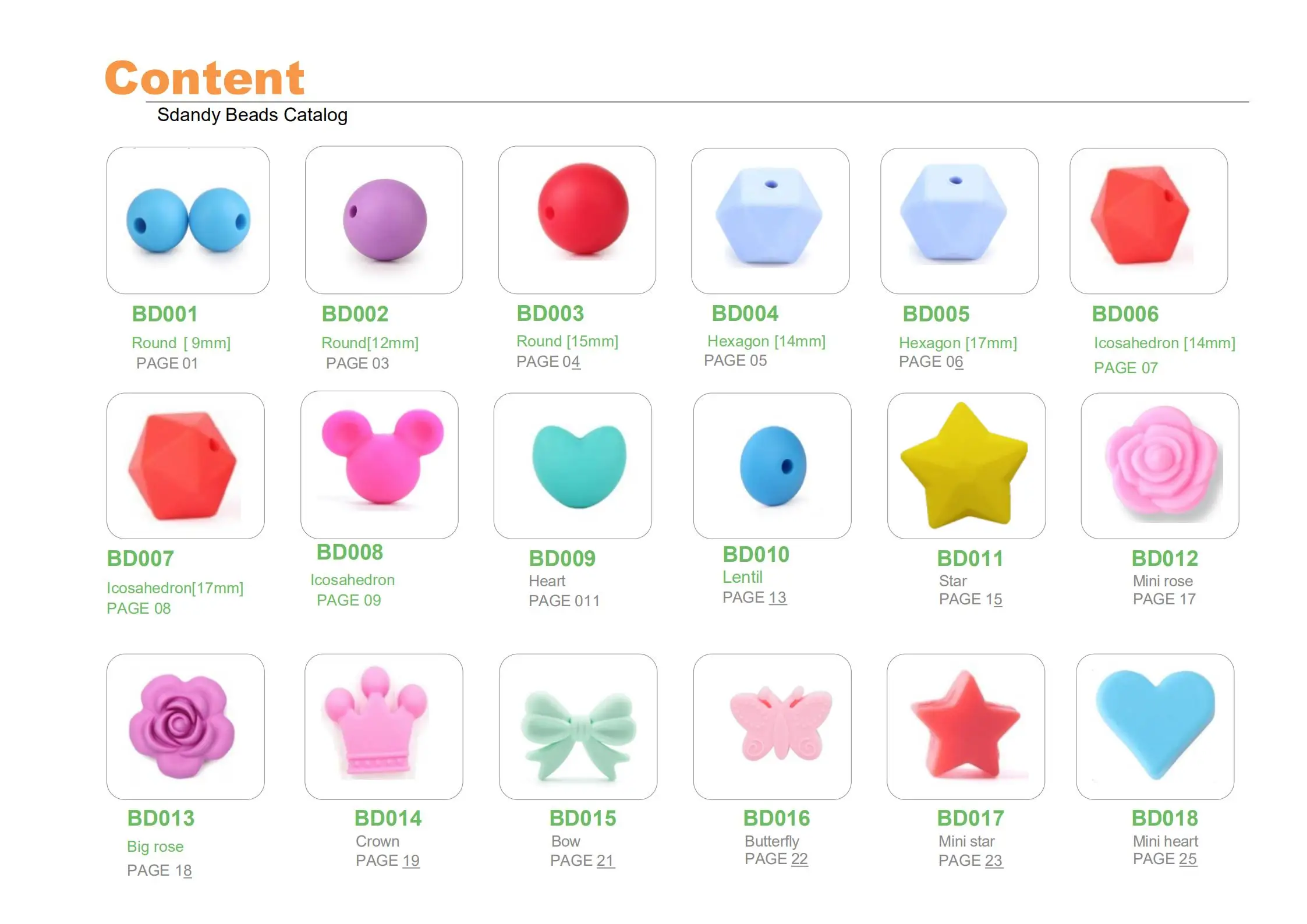Select the teal heart bead BD009 image
The height and width of the screenshot is (924, 1307).
pos(573,466)
